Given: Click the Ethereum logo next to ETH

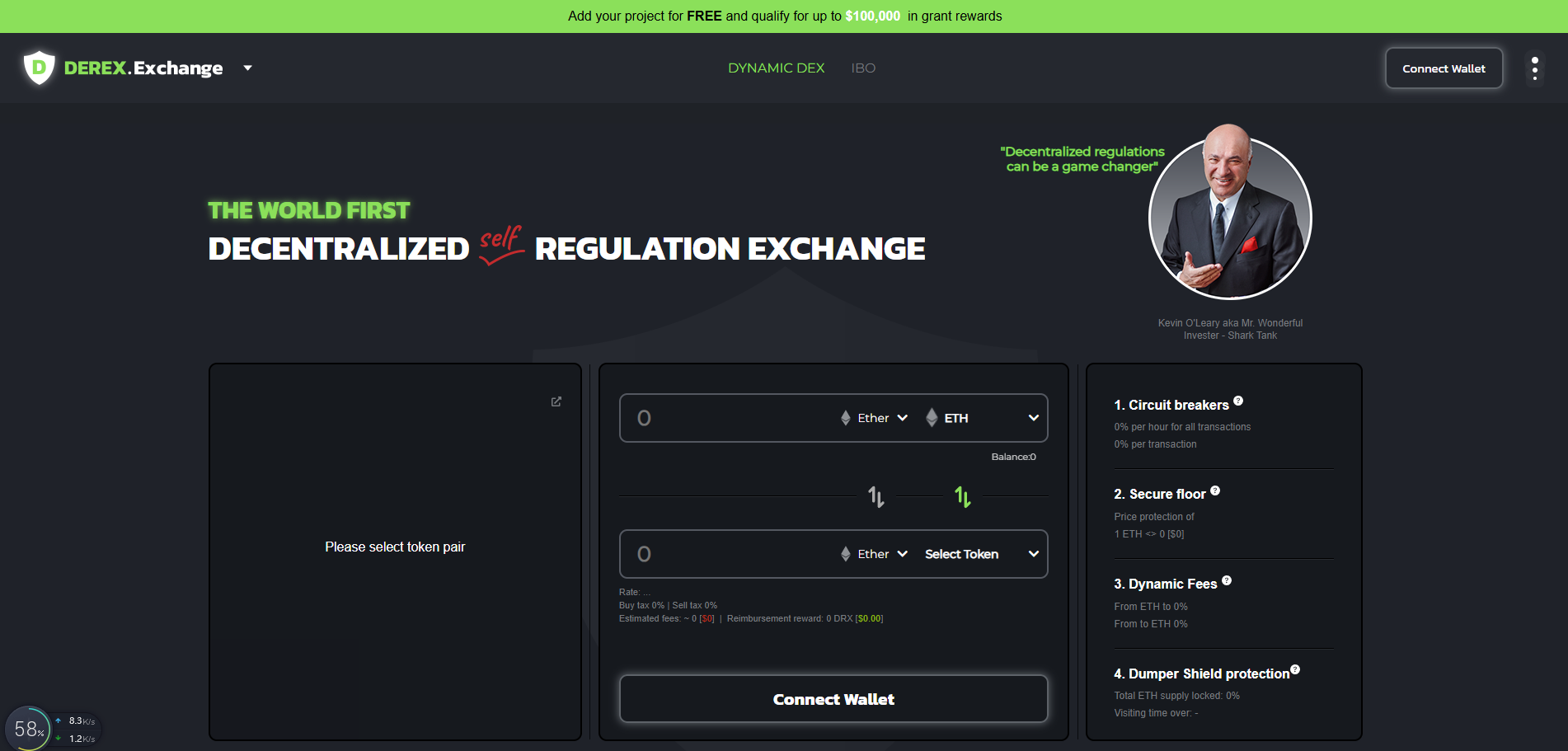Looking at the screenshot, I should click(931, 418).
